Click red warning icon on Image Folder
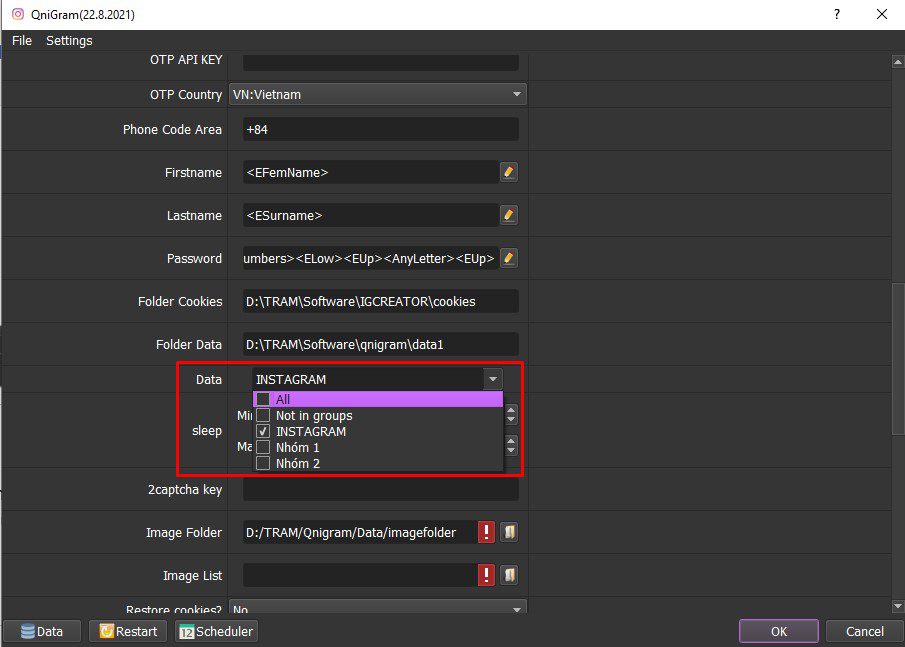905x647 pixels. (487, 532)
